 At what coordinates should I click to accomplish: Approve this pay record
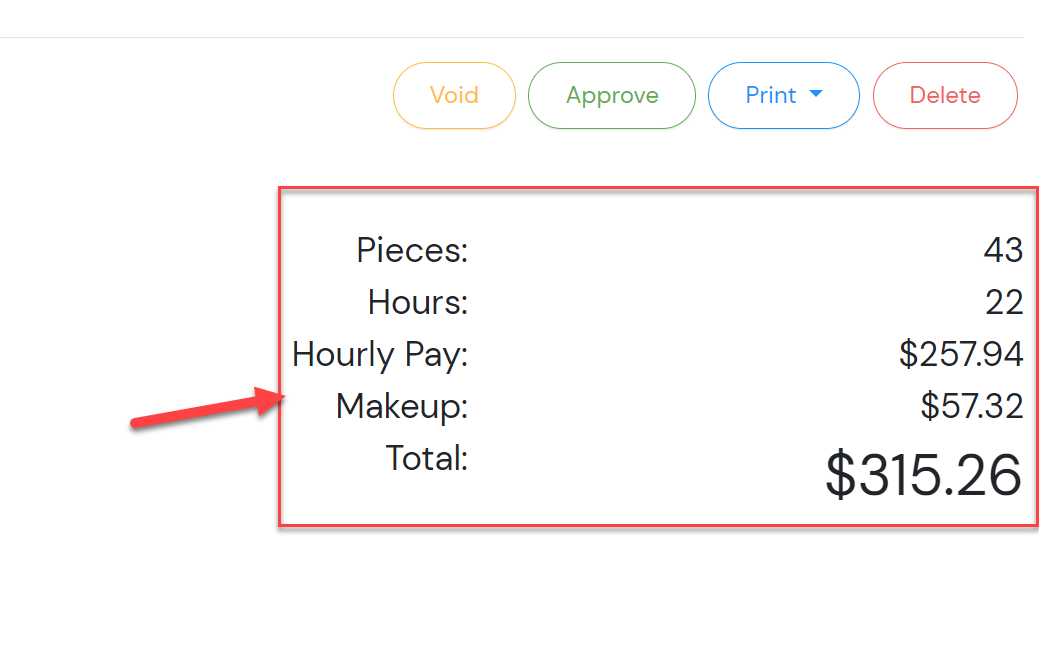click(x=612, y=96)
